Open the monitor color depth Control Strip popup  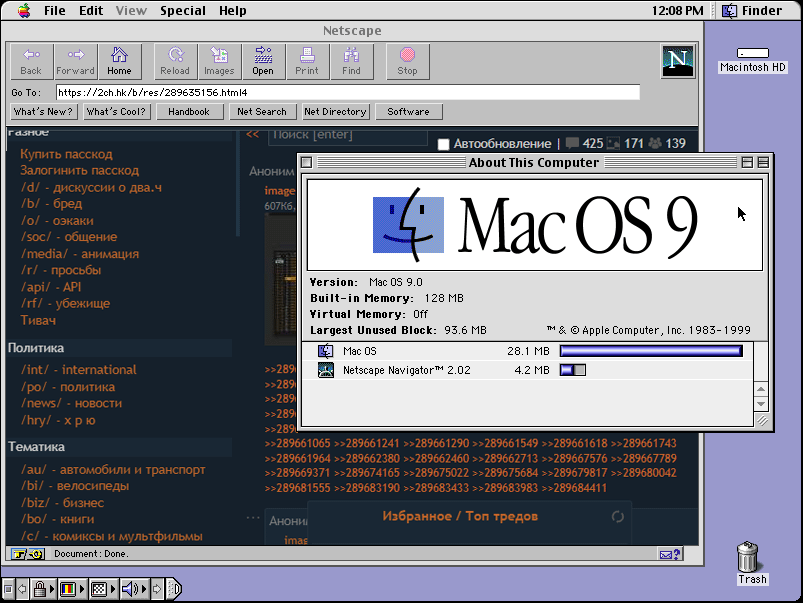click(x=72, y=589)
